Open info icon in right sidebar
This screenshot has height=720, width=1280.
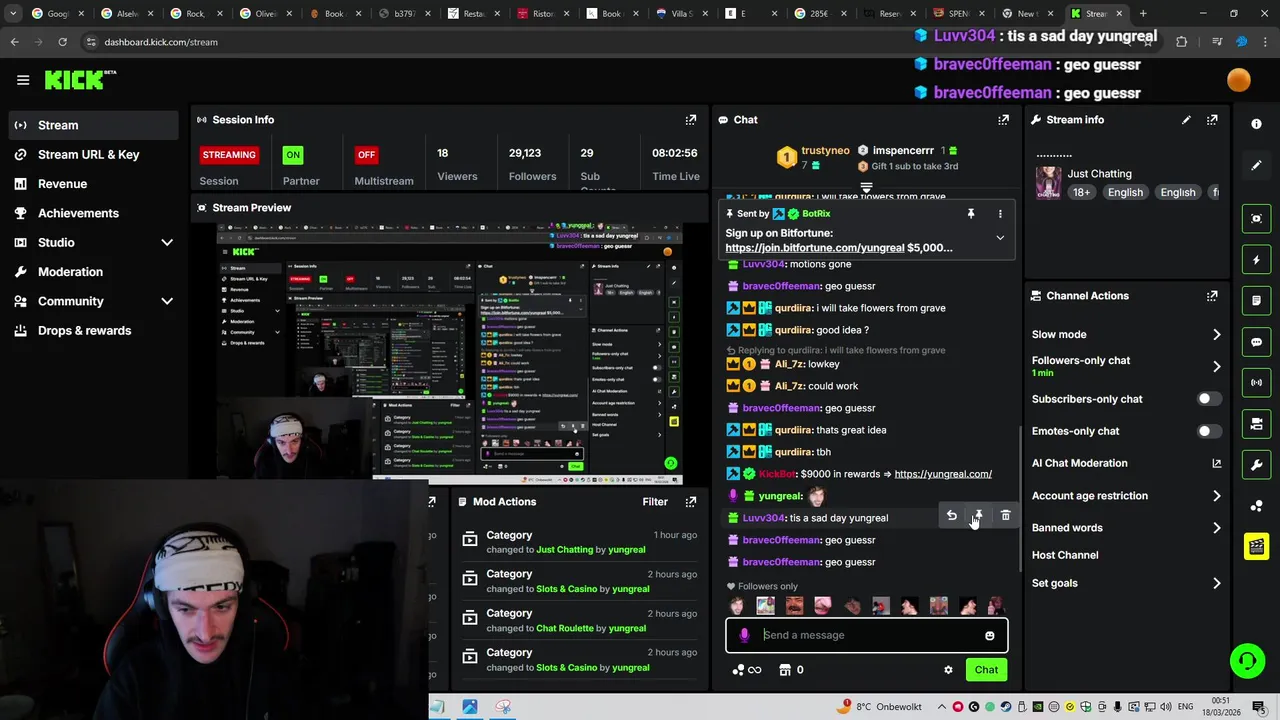coord(1257,124)
